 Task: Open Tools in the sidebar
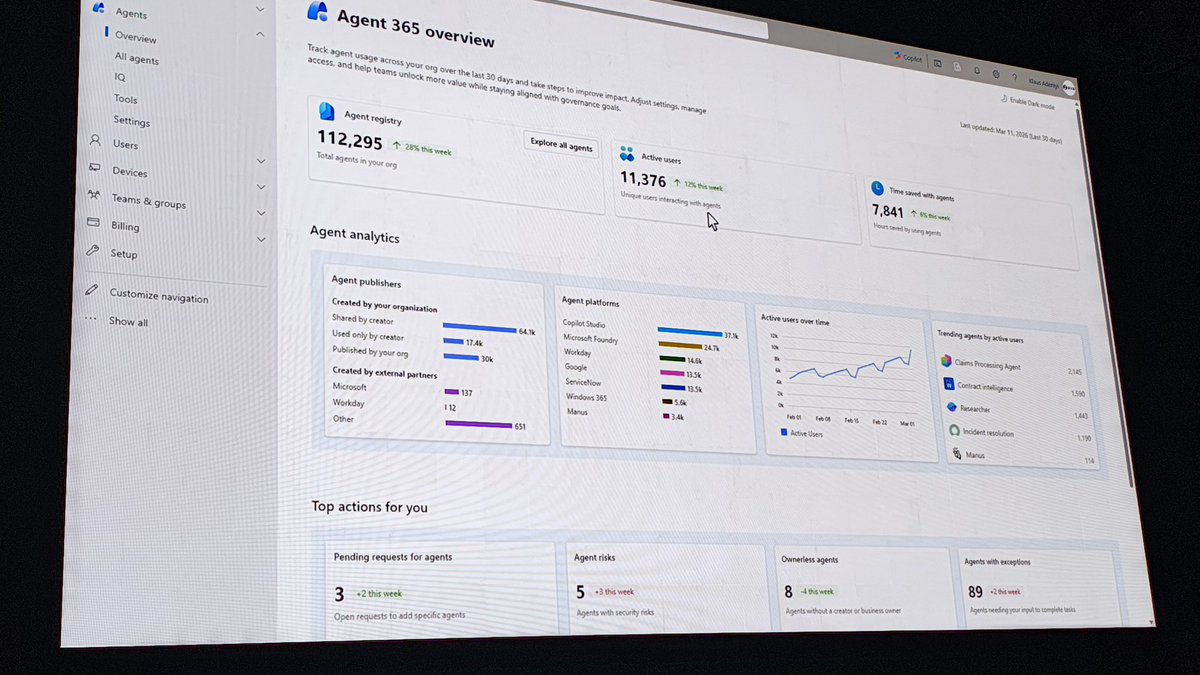click(x=126, y=99)
